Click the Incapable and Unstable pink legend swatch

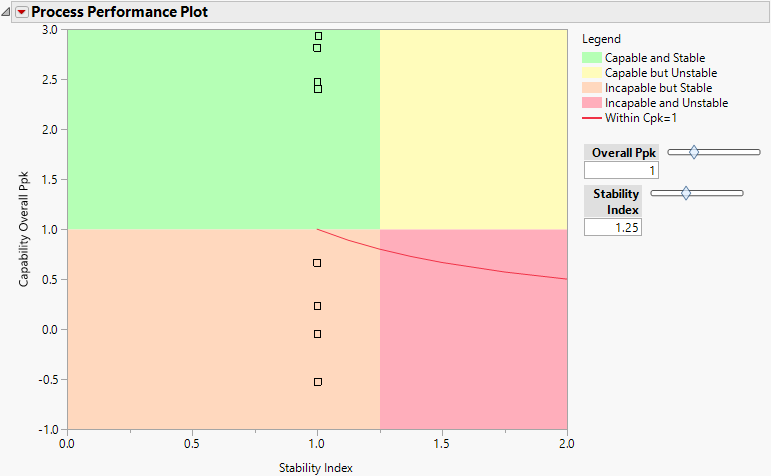pyautogui.click(x=591, y=103)
